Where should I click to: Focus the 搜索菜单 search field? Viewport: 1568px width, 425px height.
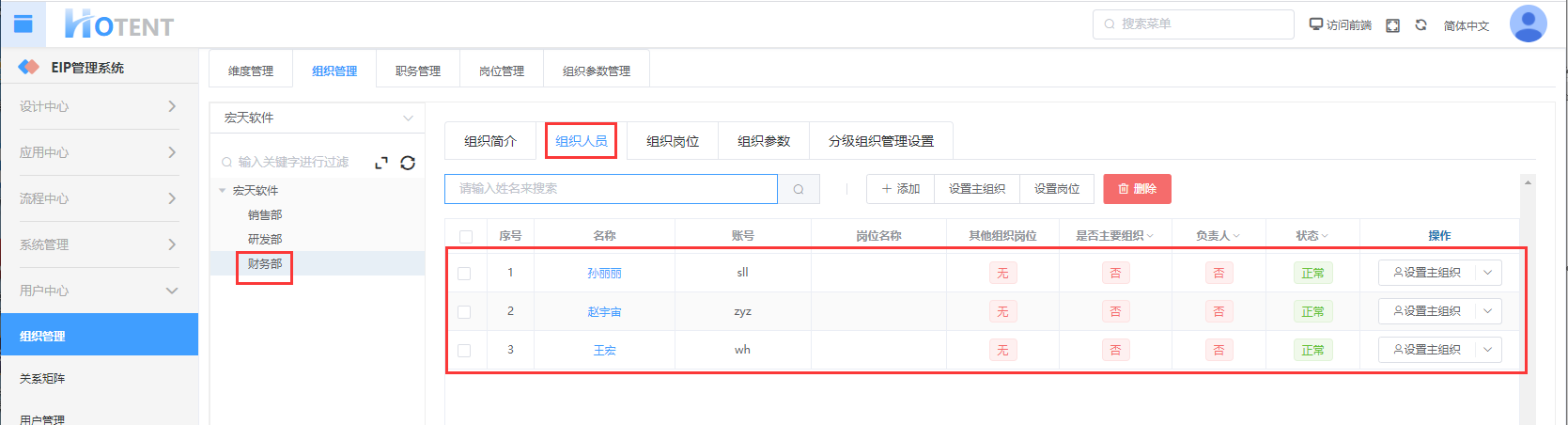pyautogui.click(x=1193, y=24)
